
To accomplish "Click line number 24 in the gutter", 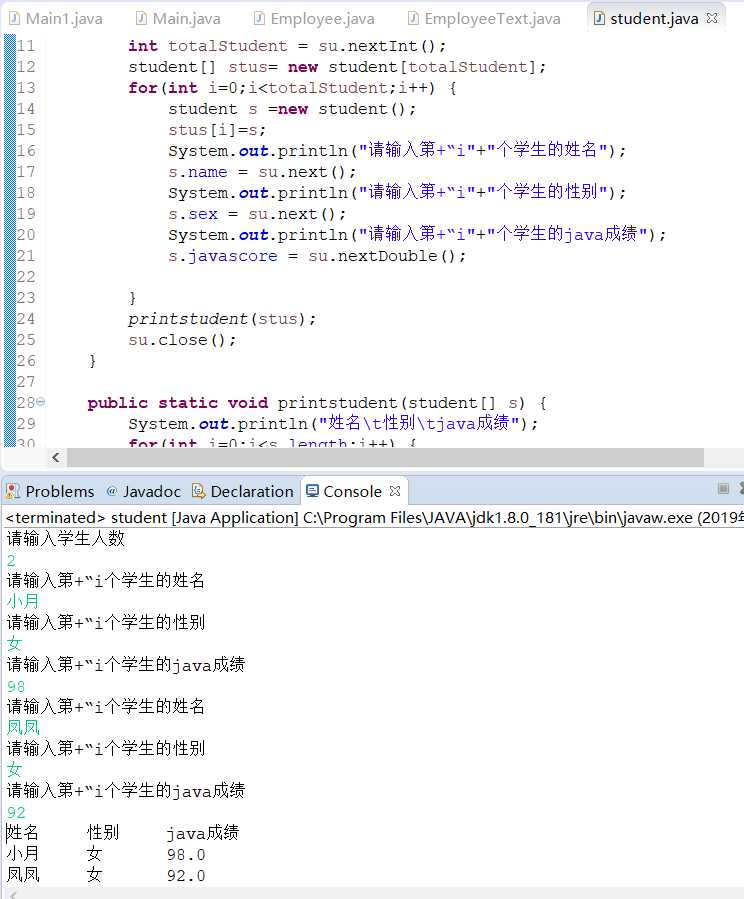I will [x=26, y=318].
